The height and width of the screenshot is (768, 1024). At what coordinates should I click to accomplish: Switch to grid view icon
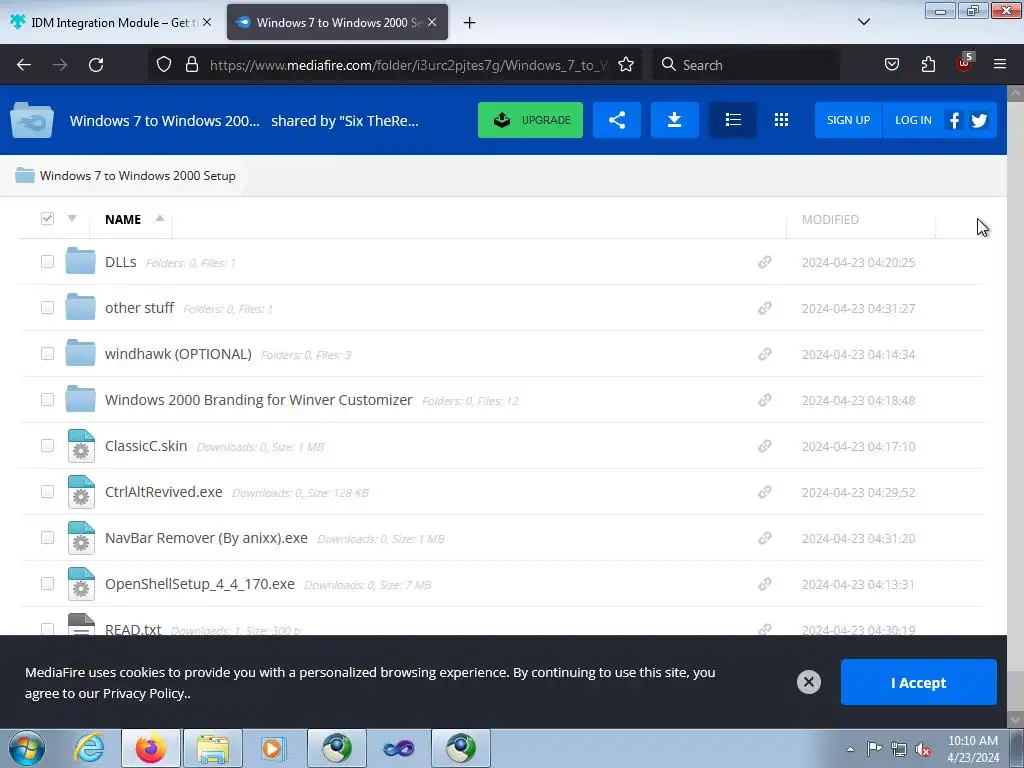pyautogui.click(x=781, y=120)
